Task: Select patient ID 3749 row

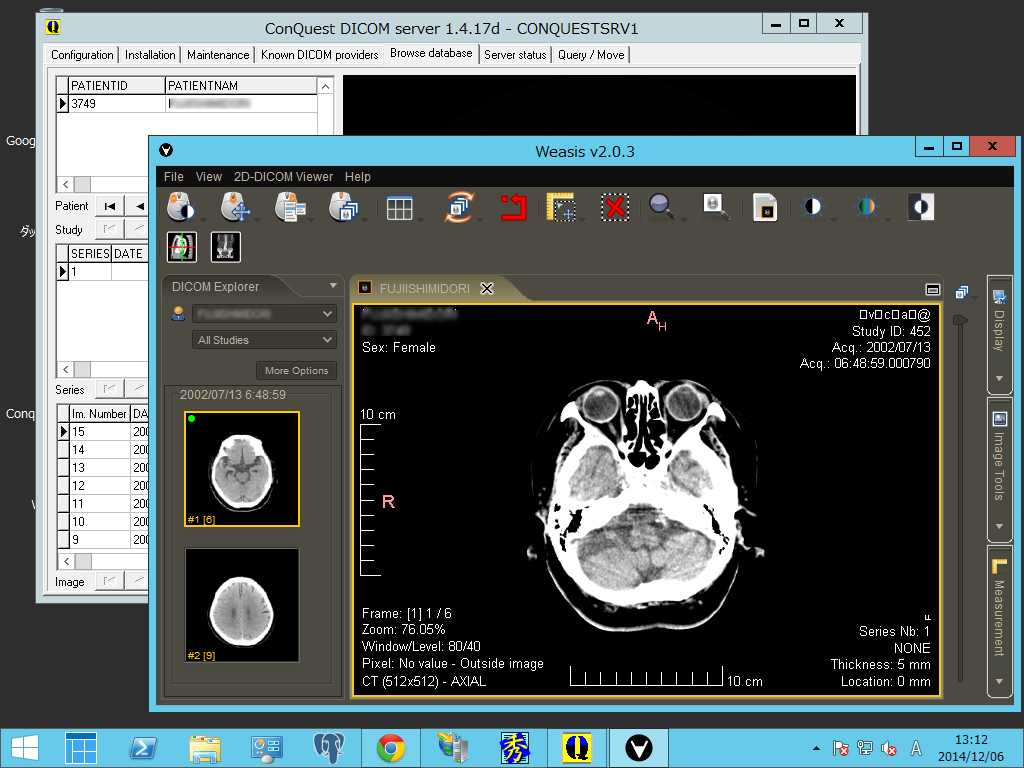Action: click(187, 103)
